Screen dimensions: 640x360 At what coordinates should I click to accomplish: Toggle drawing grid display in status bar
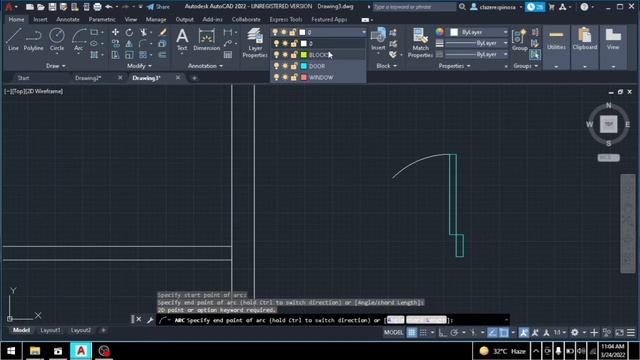pos(411,333)
